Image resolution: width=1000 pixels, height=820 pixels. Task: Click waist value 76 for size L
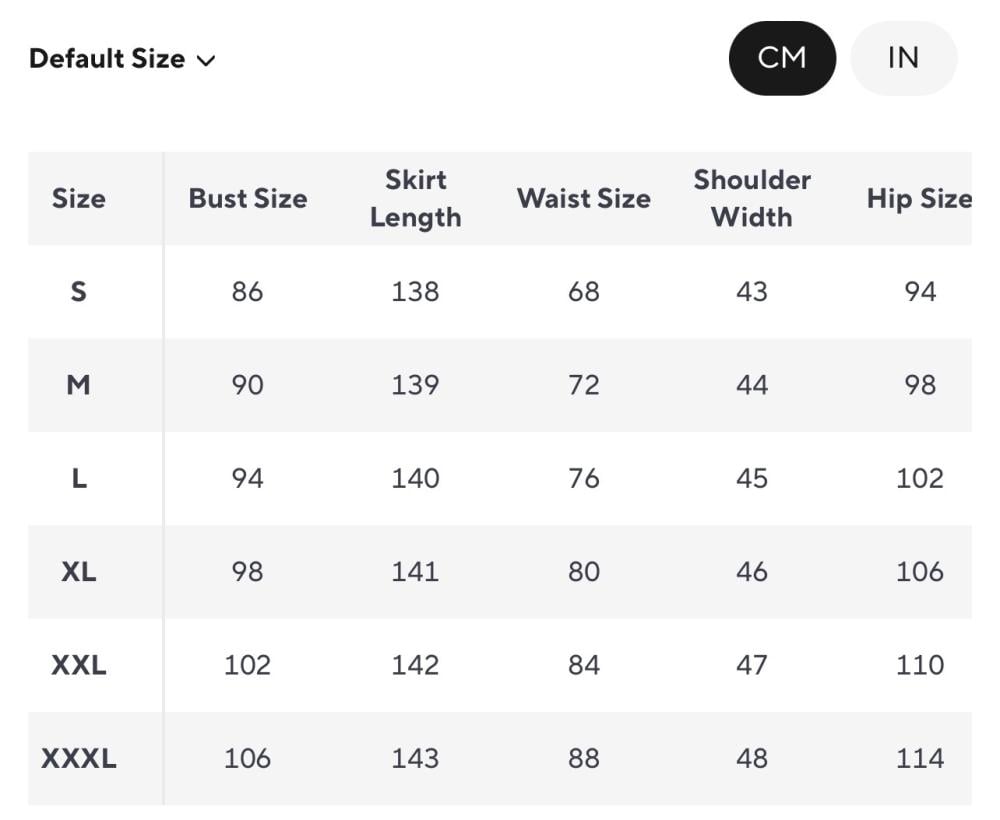pyautogui.click(x=584, y=478)
